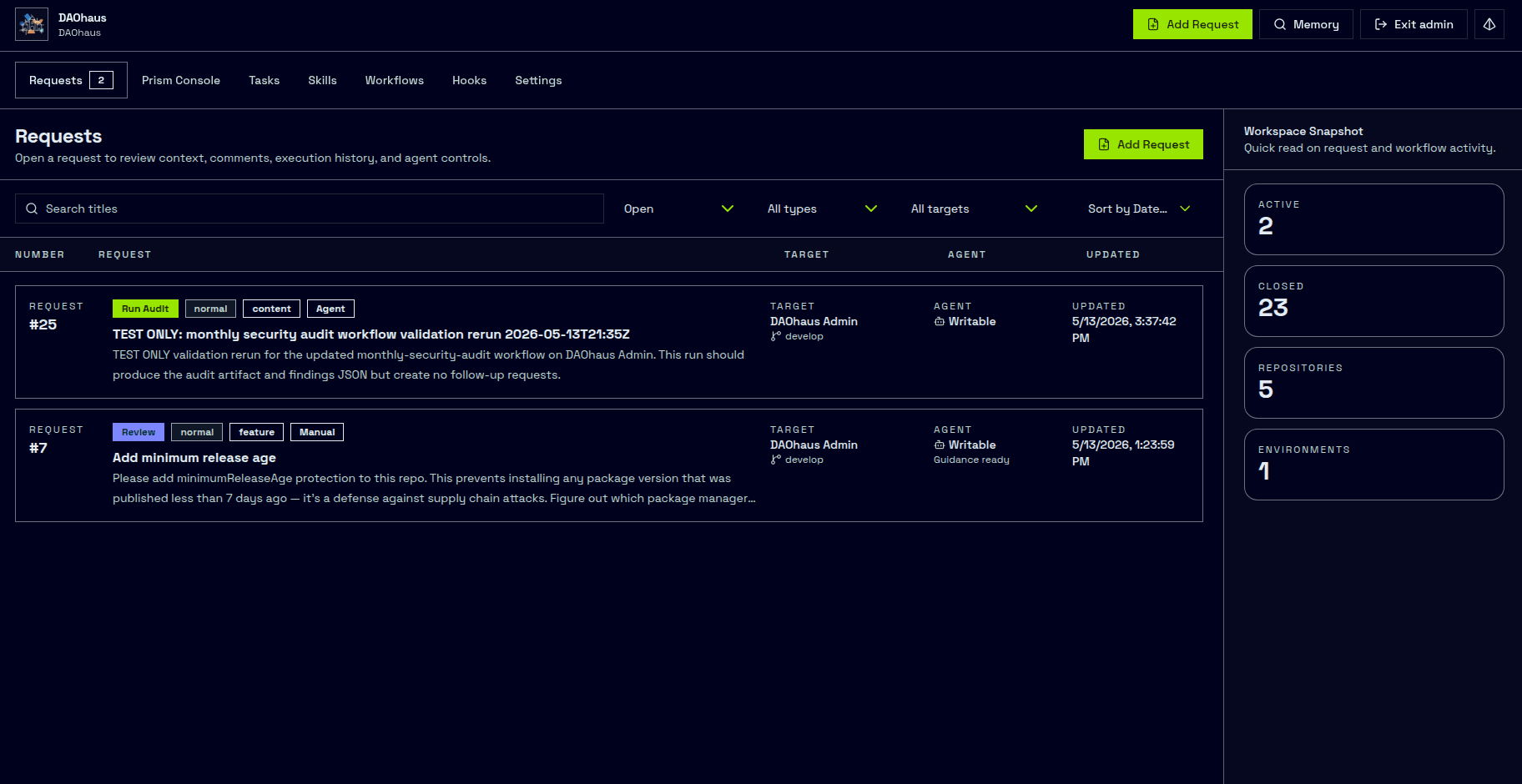Click the TARGET column header
This screenshot has height=784, width=1522.
(807, 254)
